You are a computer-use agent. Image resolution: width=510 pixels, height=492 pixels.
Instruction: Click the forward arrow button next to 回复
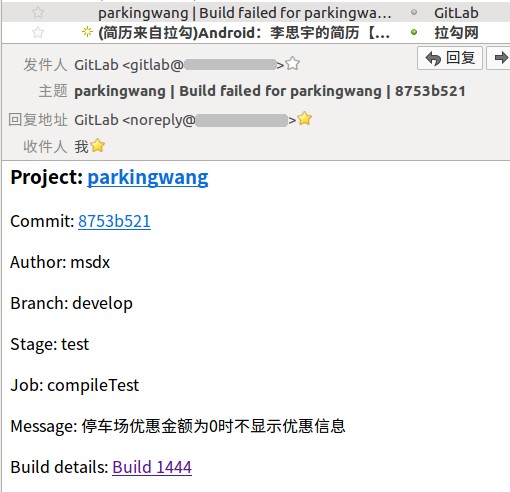(499, 58)
